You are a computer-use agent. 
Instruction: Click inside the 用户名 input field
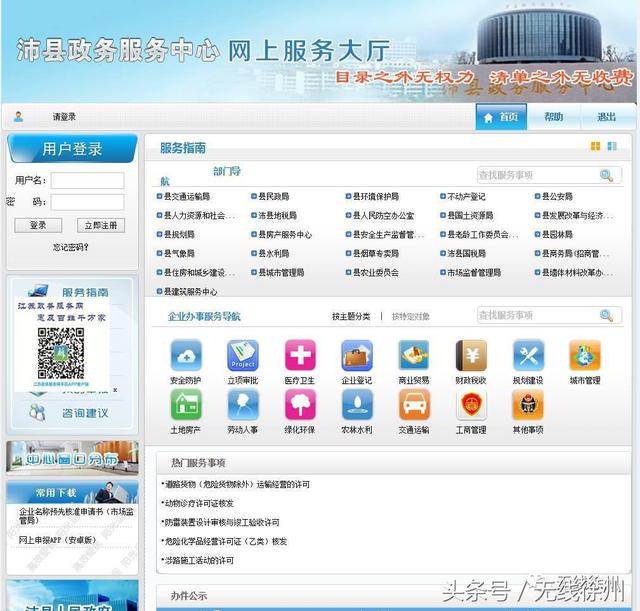click(x=87, y=180)
